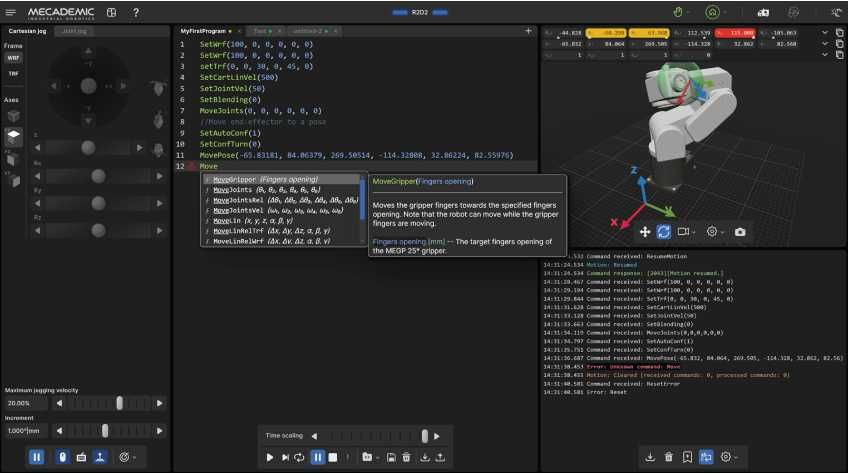
Task: Click the help question mark icon
Action: point(136,13)
